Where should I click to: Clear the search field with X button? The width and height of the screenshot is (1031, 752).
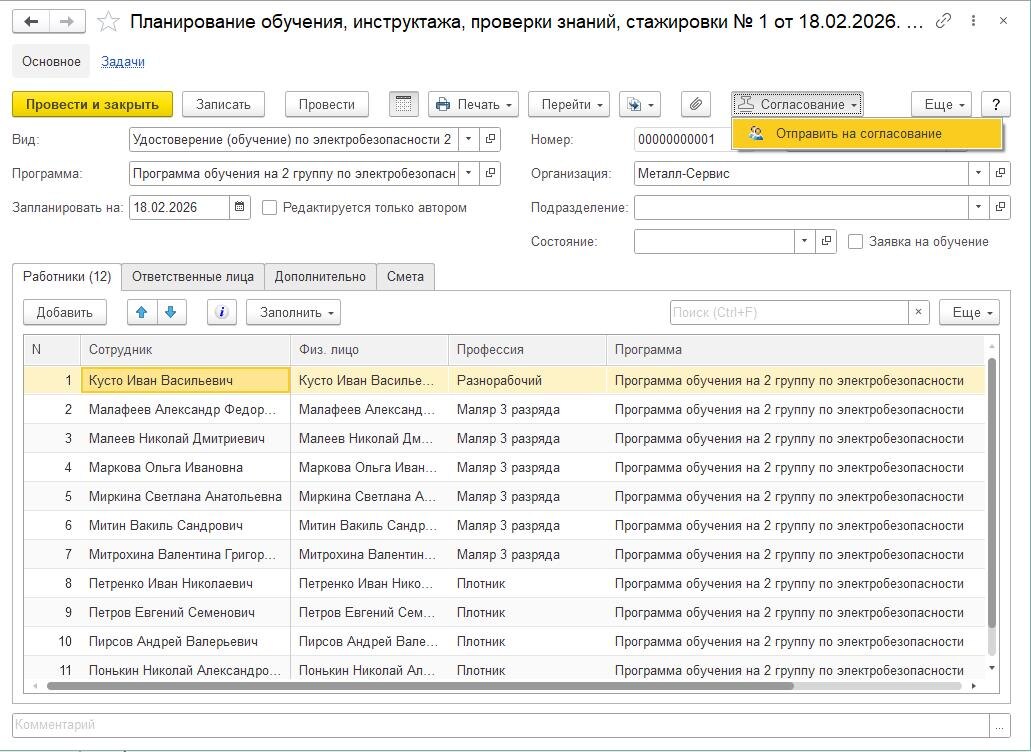point(919,312)
